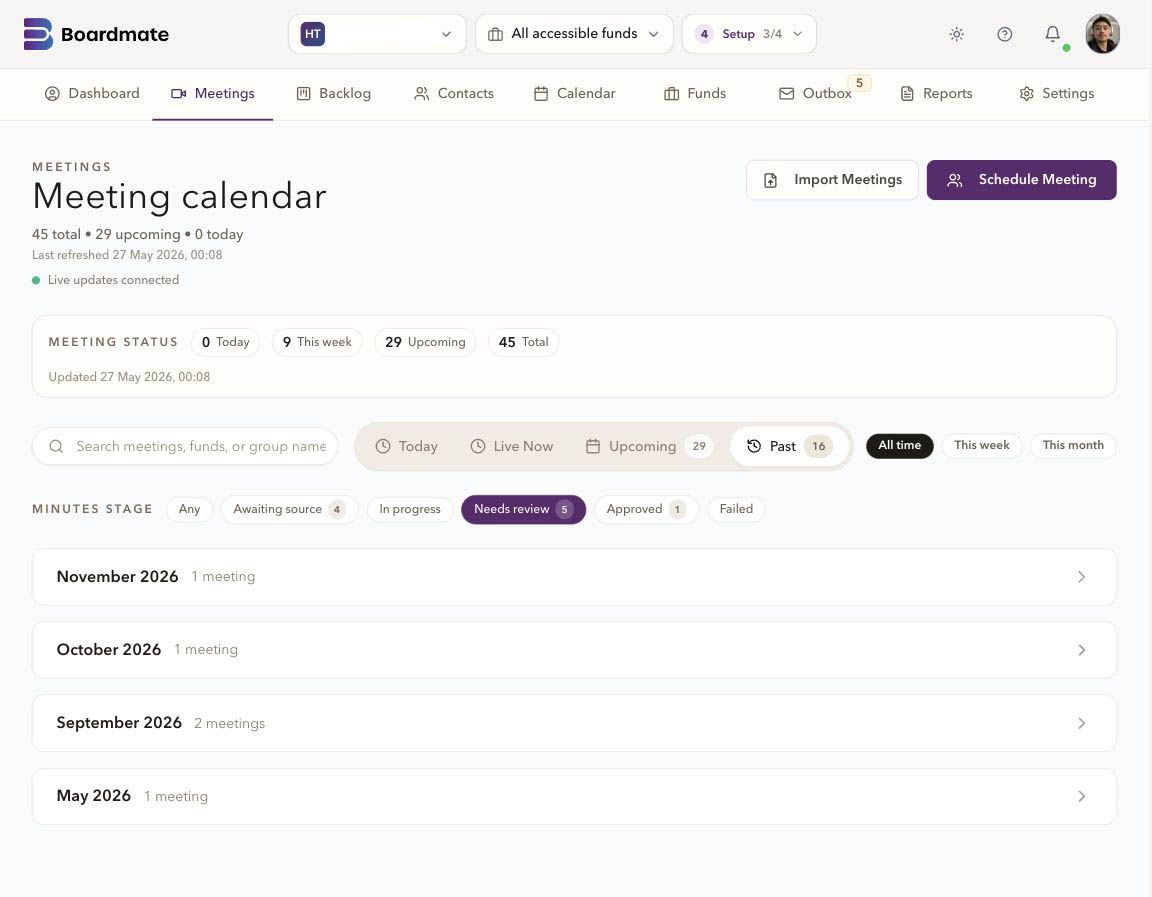
Task: Open help via the question mark icon
Action: (1004, 34)
